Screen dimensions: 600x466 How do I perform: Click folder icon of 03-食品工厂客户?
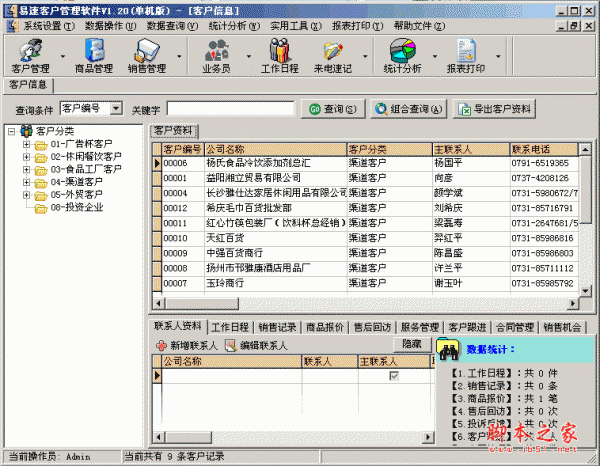point(41,170)
